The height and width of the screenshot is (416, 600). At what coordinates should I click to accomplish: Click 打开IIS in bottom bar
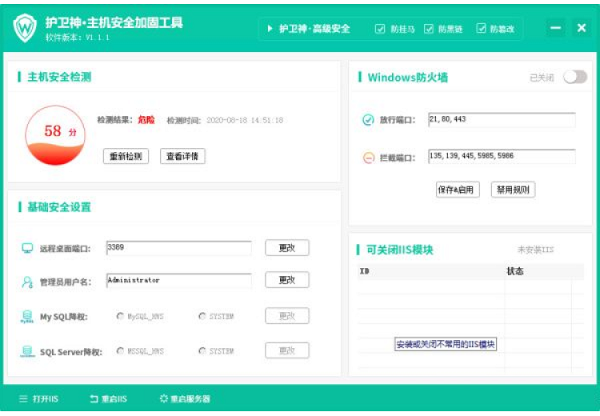(x=46, y=399)
